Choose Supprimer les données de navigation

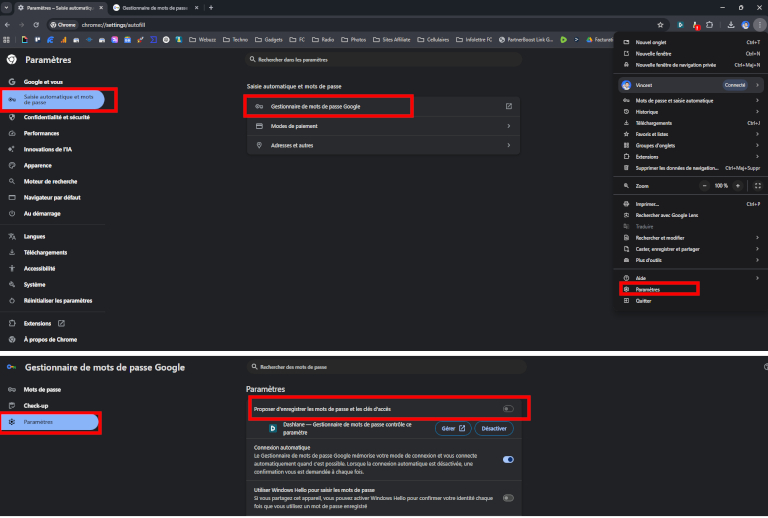(x=691, y=168)
